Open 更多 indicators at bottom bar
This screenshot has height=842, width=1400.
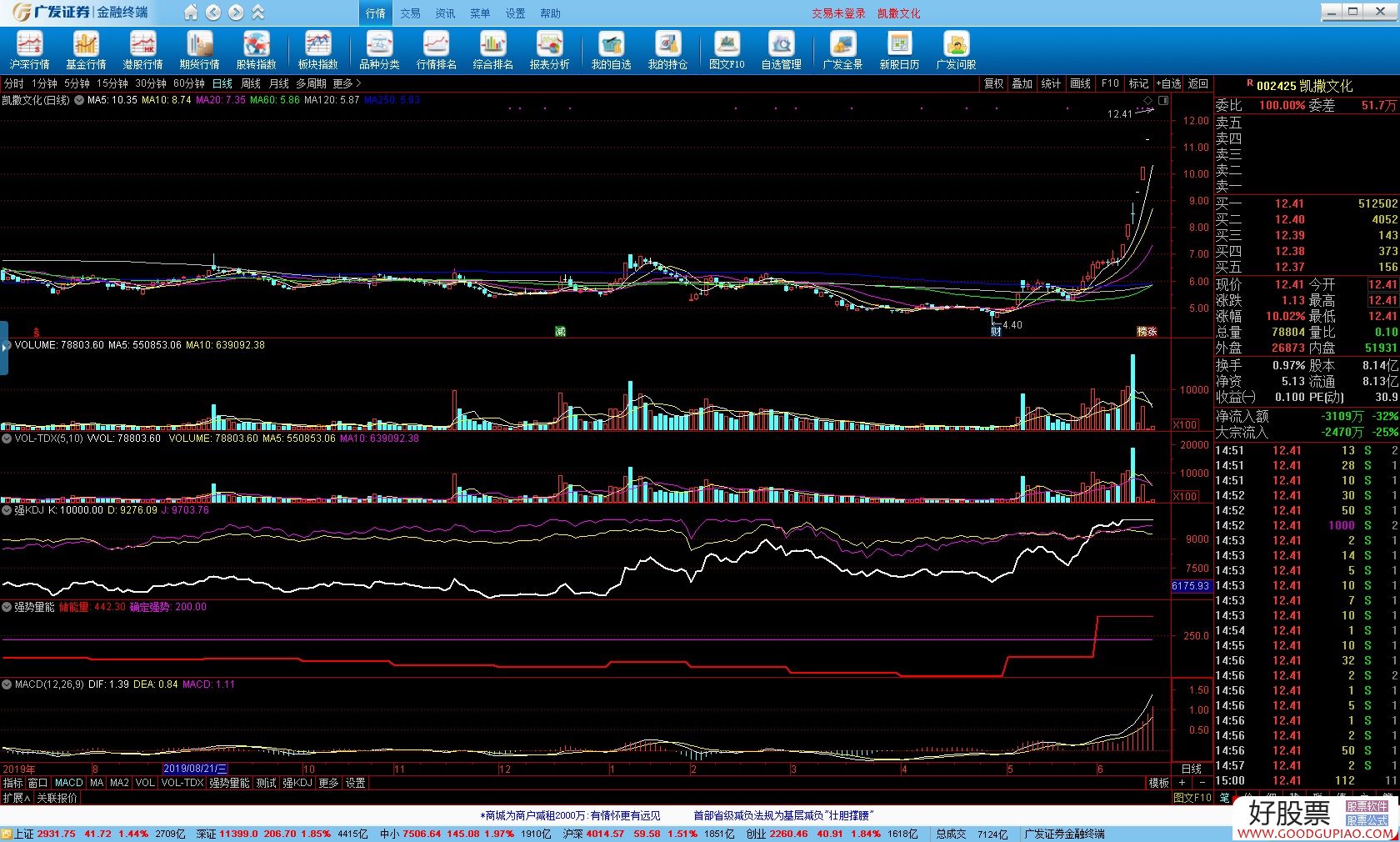click(x=329, y=783)
